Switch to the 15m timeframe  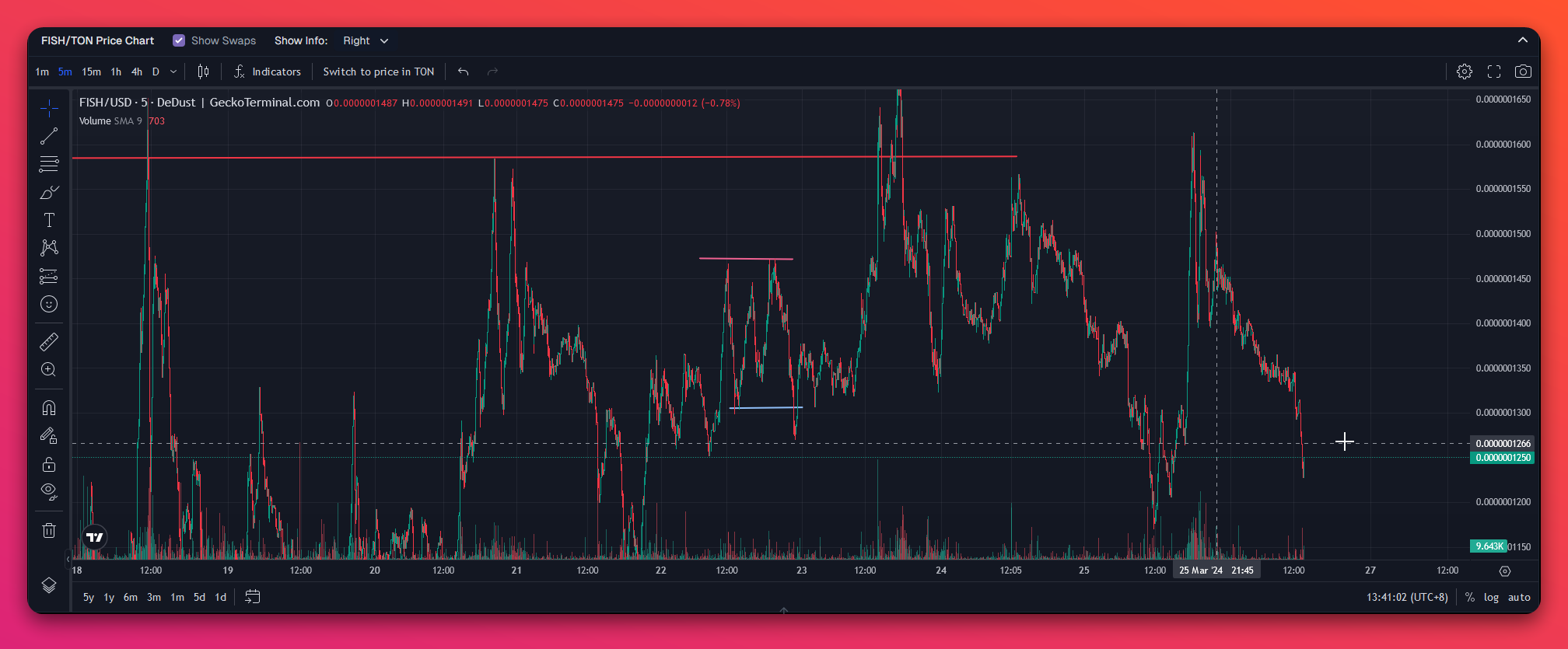[x=91, y=72]
